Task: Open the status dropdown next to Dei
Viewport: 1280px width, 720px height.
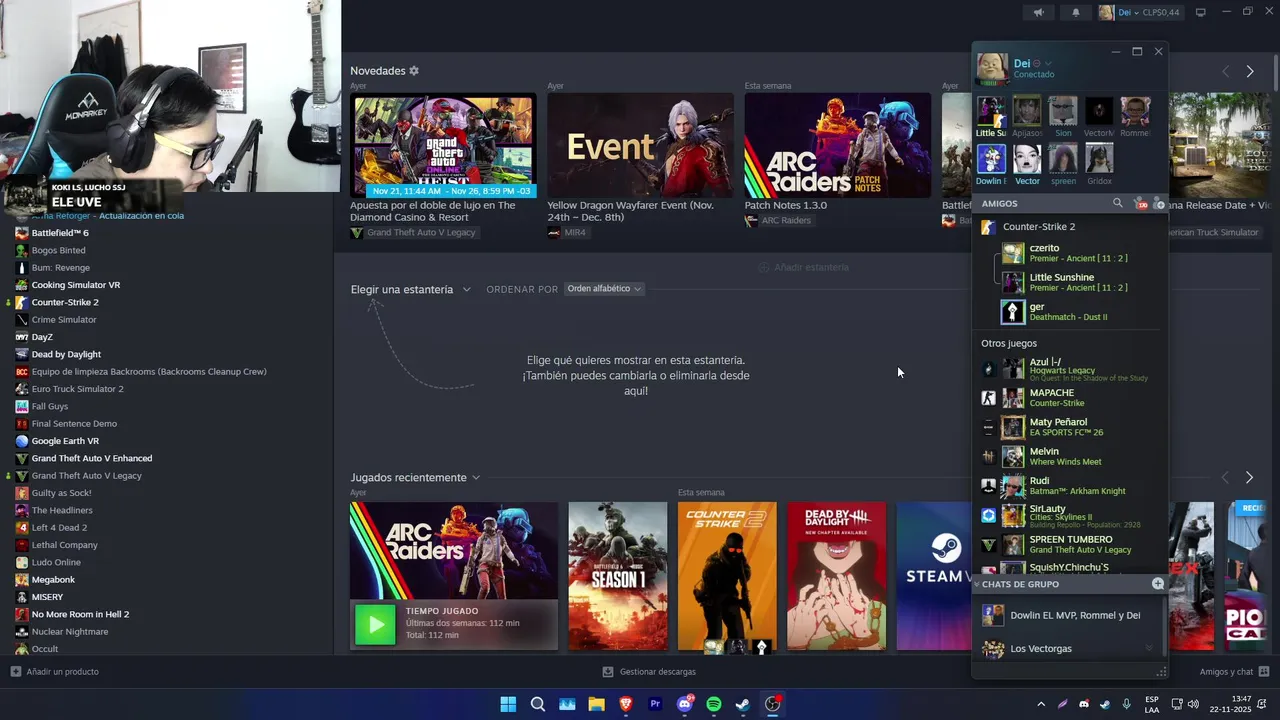Action: (1048, 63)
